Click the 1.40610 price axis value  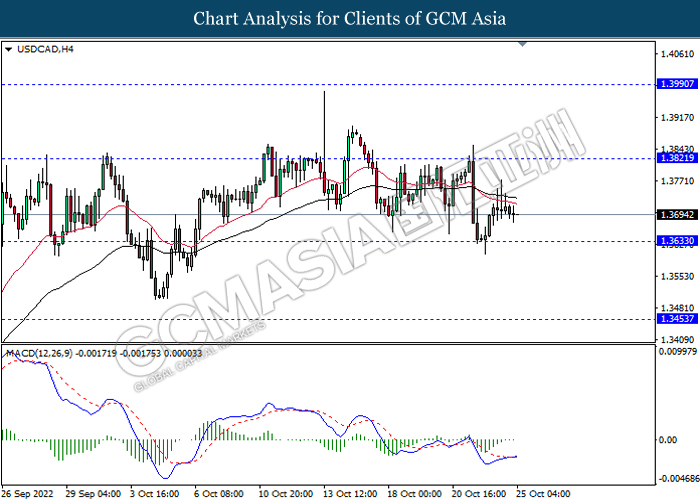677,54
